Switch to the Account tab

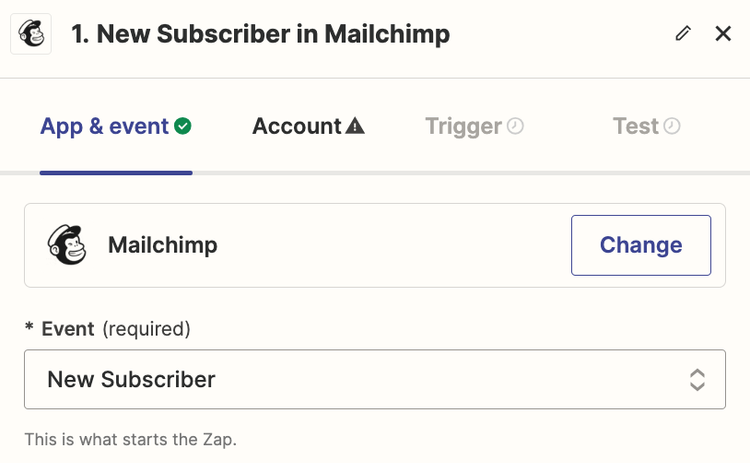point(297,126)
